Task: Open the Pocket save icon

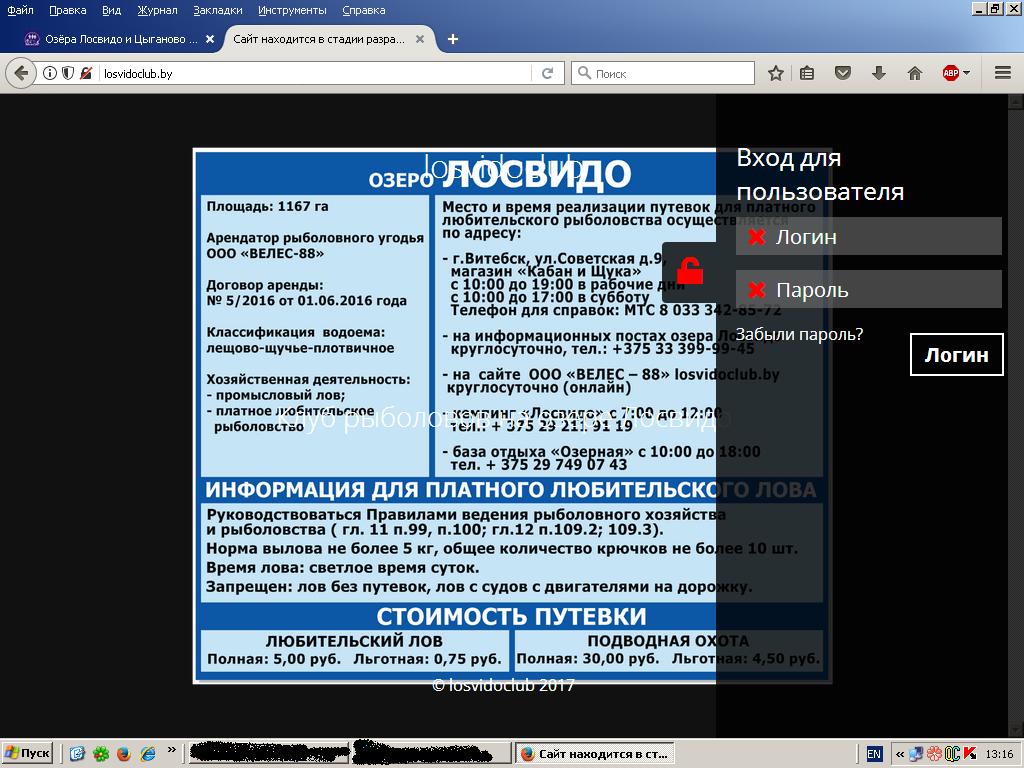Action: (843, 73)
